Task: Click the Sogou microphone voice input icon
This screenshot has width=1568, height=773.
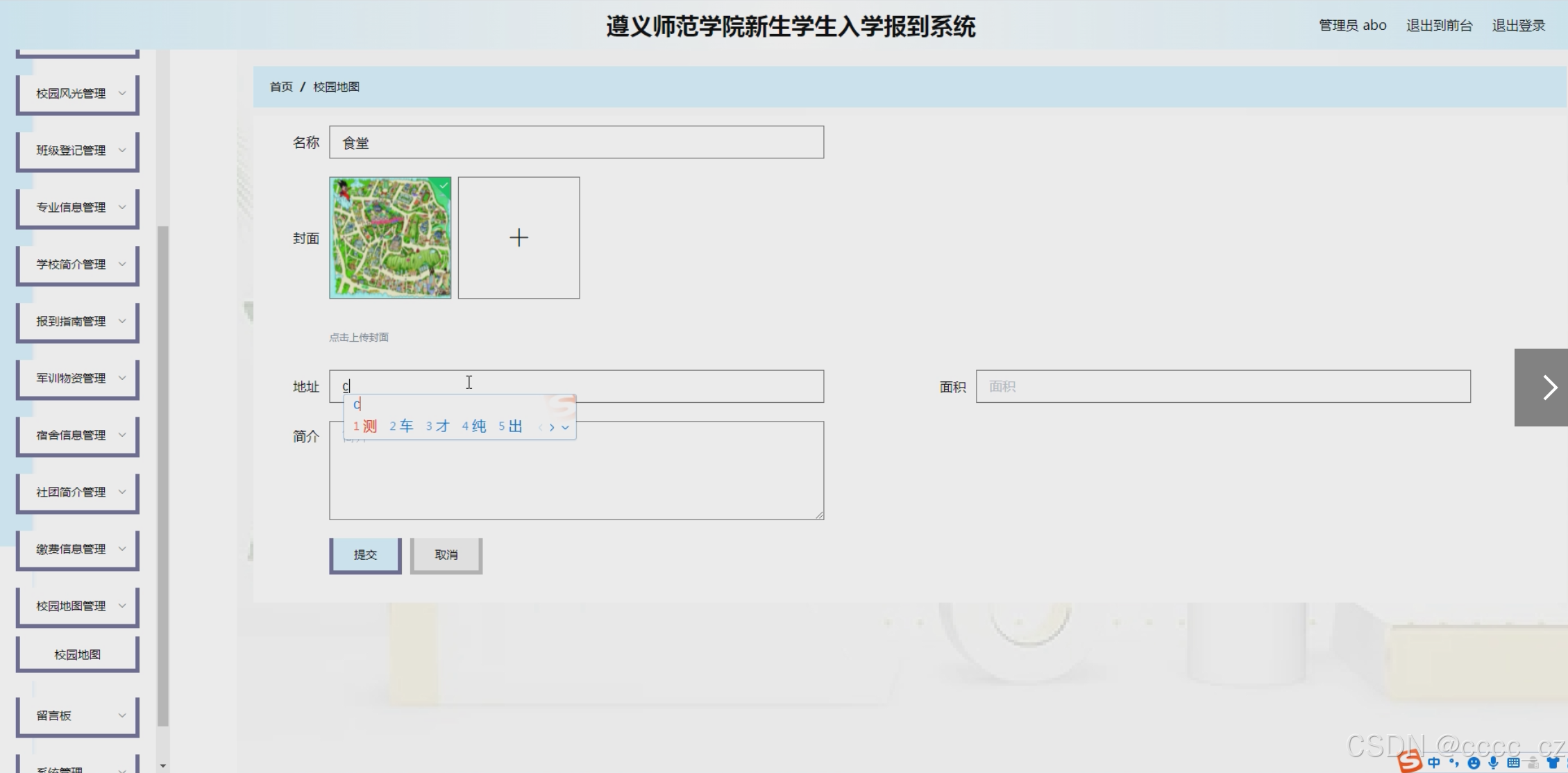Action: 1493,763
